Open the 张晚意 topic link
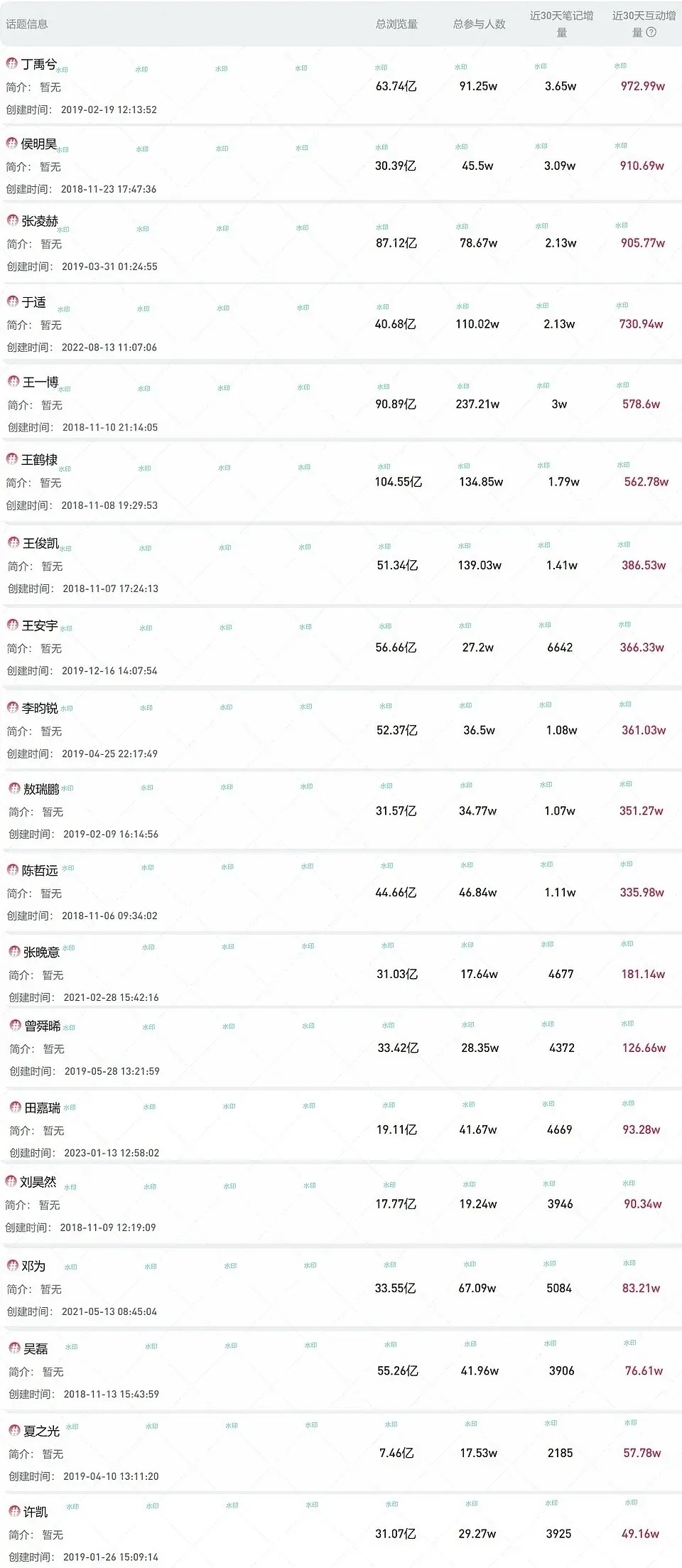Screen dimensions: 682x1568 coord(41,952)
